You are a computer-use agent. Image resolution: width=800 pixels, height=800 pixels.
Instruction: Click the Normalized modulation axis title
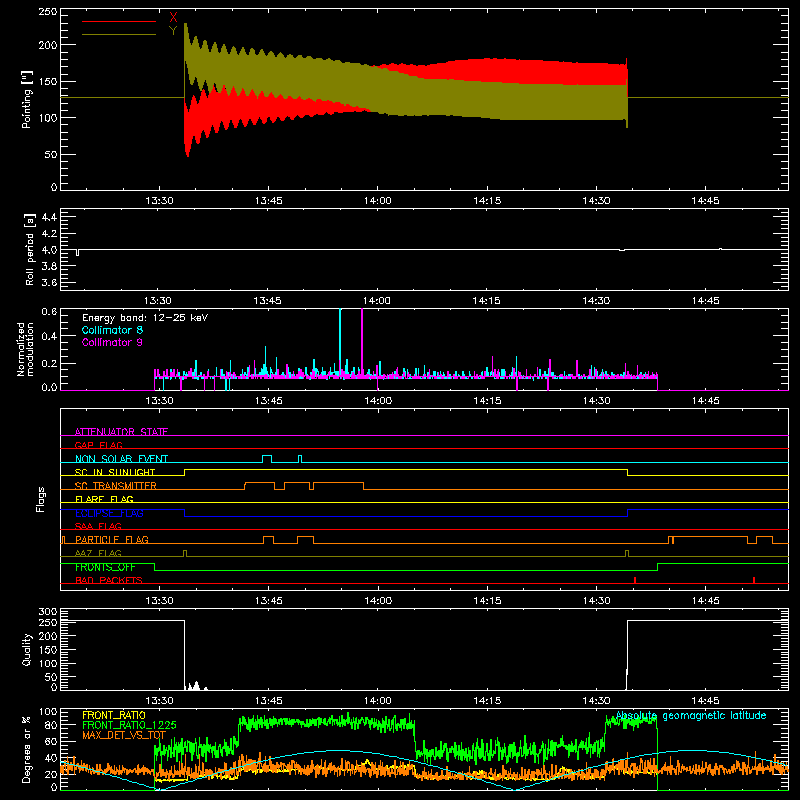coord(25,349)
